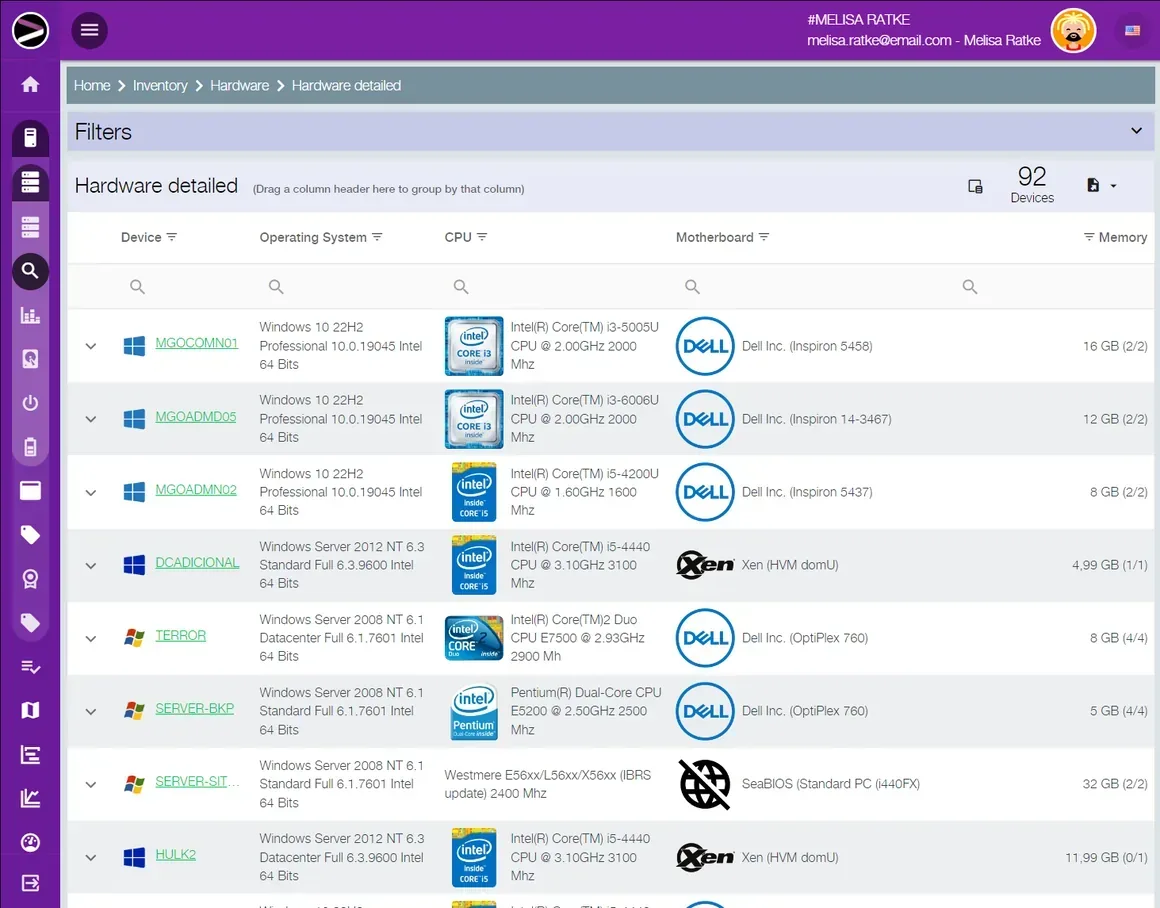Go to Hardware in the breadcrumb
Viewport: 1160px width, 908px height.
coord(239,85)
